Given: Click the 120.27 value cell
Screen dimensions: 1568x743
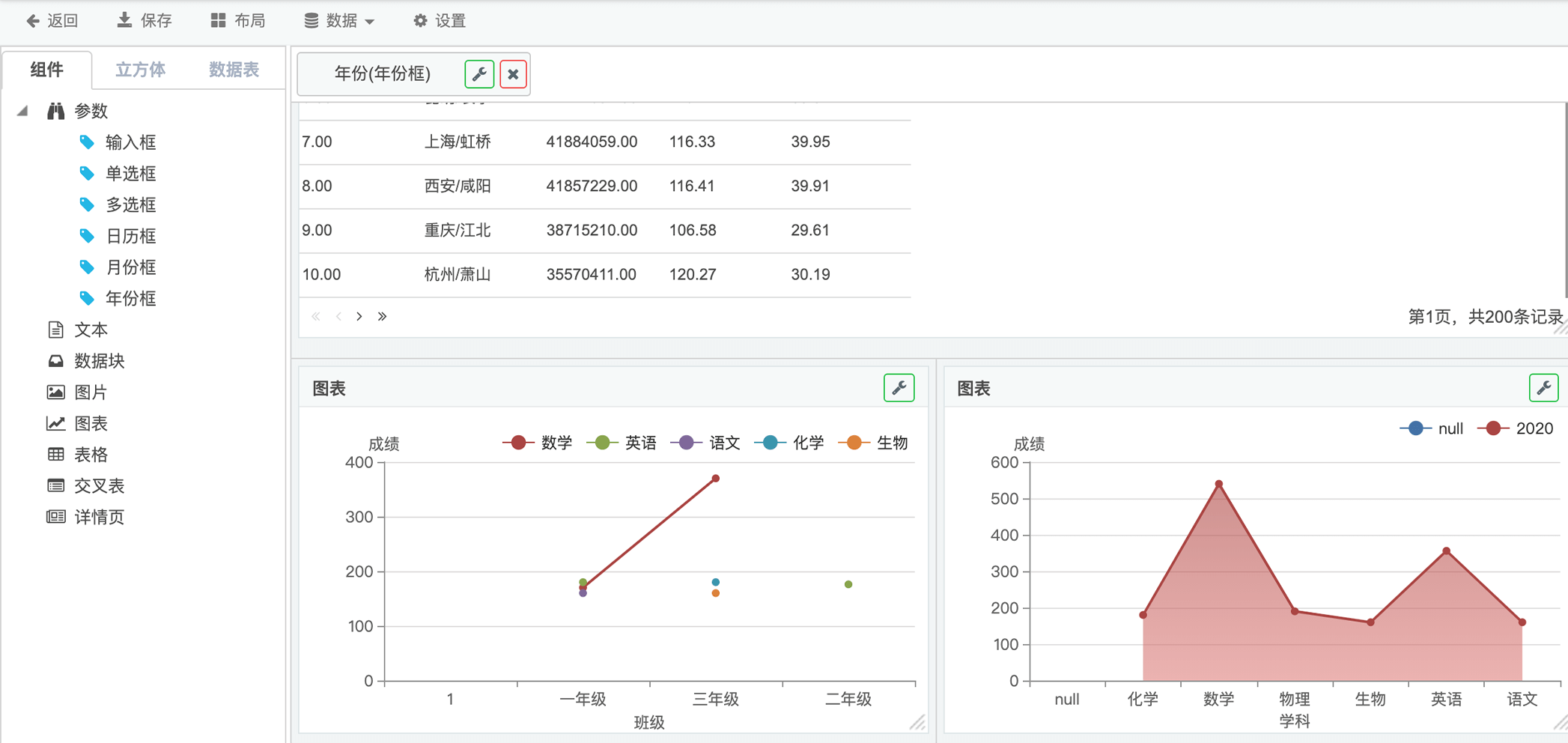Looking at the screenshot, I should (x=693, y=274).
